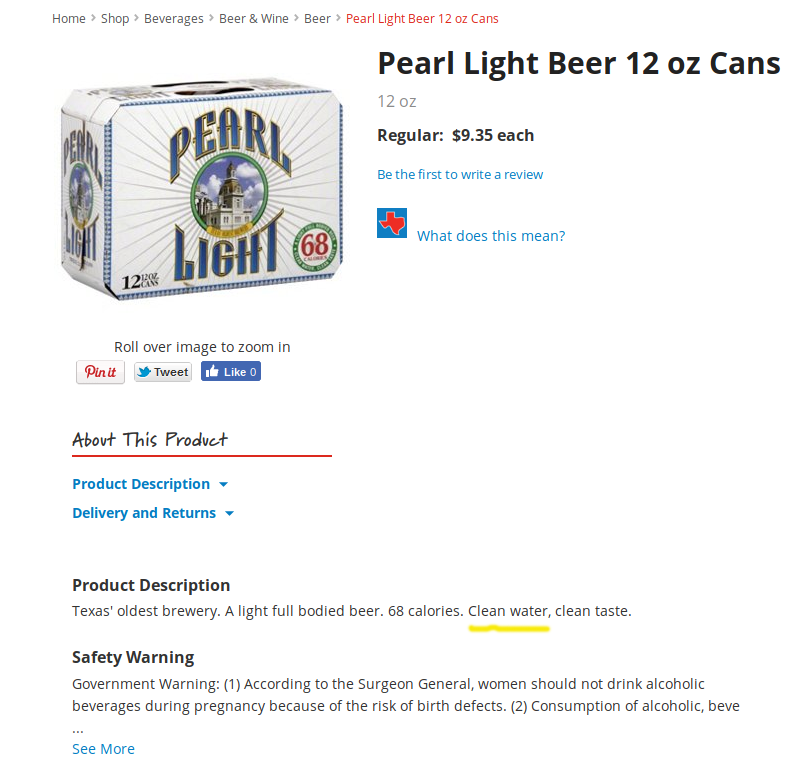Viewport: 796px width, 771px height.
Task: Select the Beer breadcrumb link
Action: 317,19
